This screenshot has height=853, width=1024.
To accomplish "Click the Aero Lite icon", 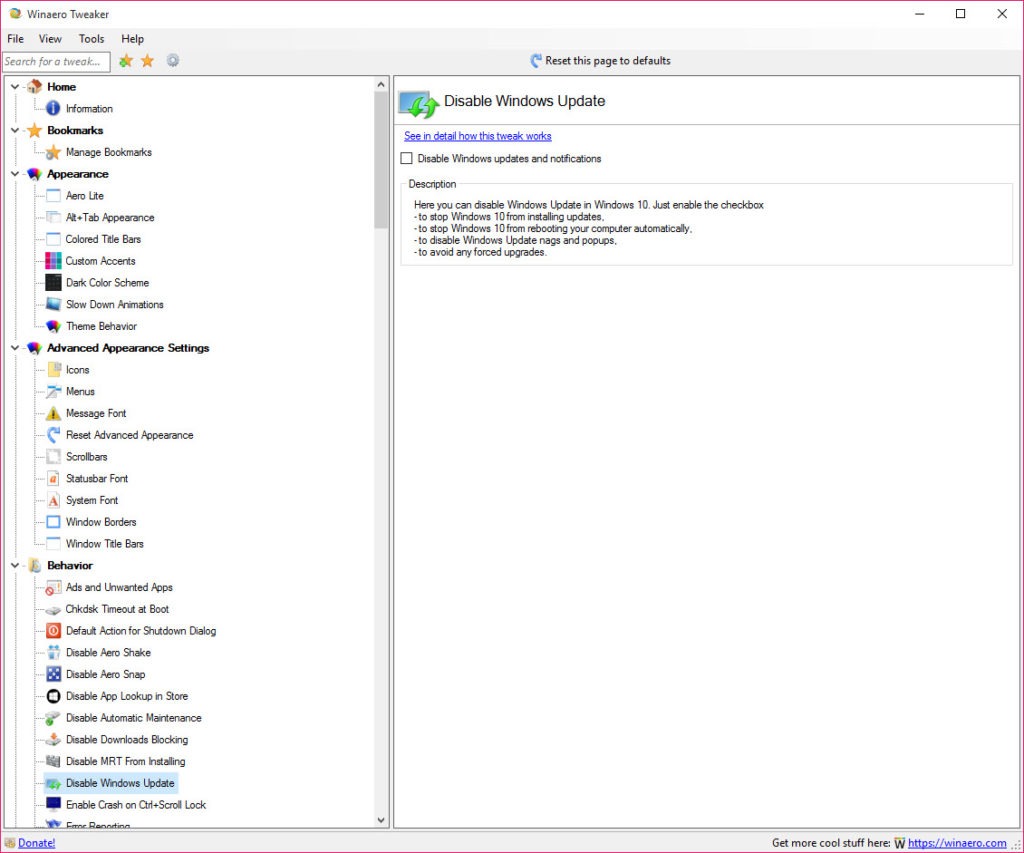I will tap(53, 195).
